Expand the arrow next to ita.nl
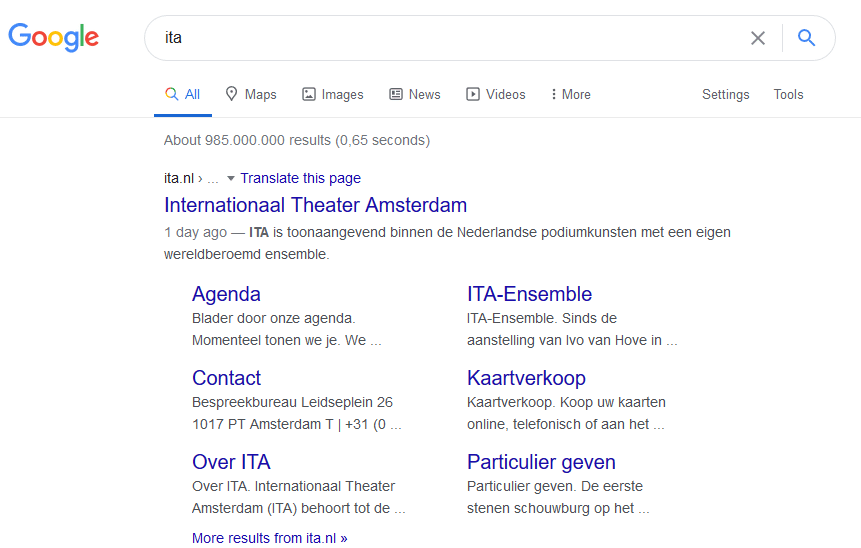 coord(231,178)
